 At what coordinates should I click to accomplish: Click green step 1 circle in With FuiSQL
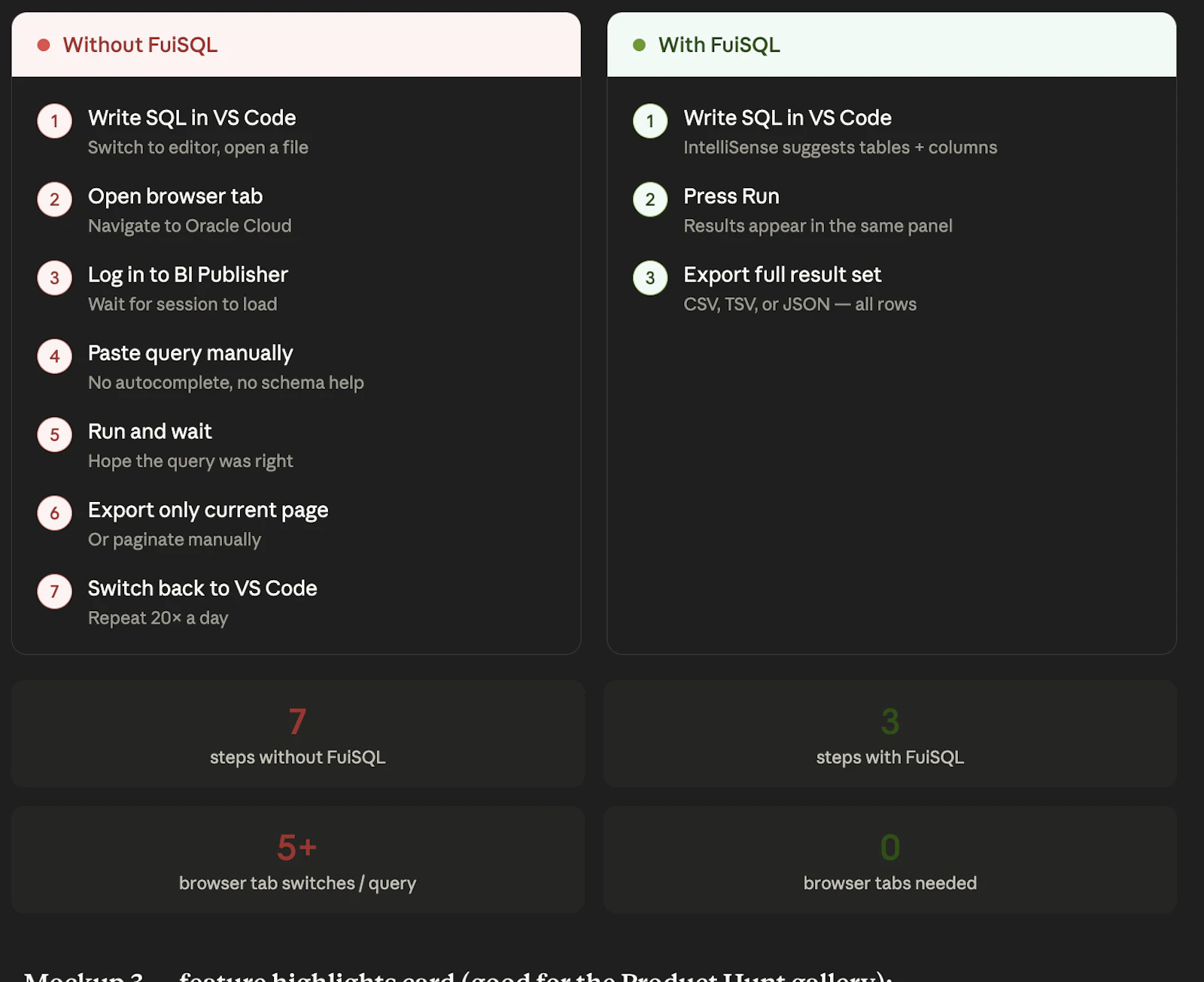coord(650,121)
